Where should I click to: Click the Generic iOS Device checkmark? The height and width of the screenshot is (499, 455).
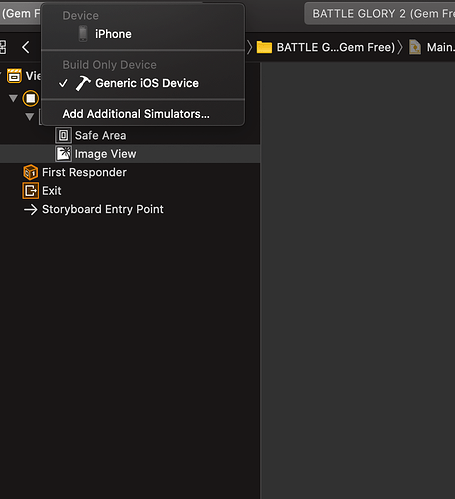[63, 83]
